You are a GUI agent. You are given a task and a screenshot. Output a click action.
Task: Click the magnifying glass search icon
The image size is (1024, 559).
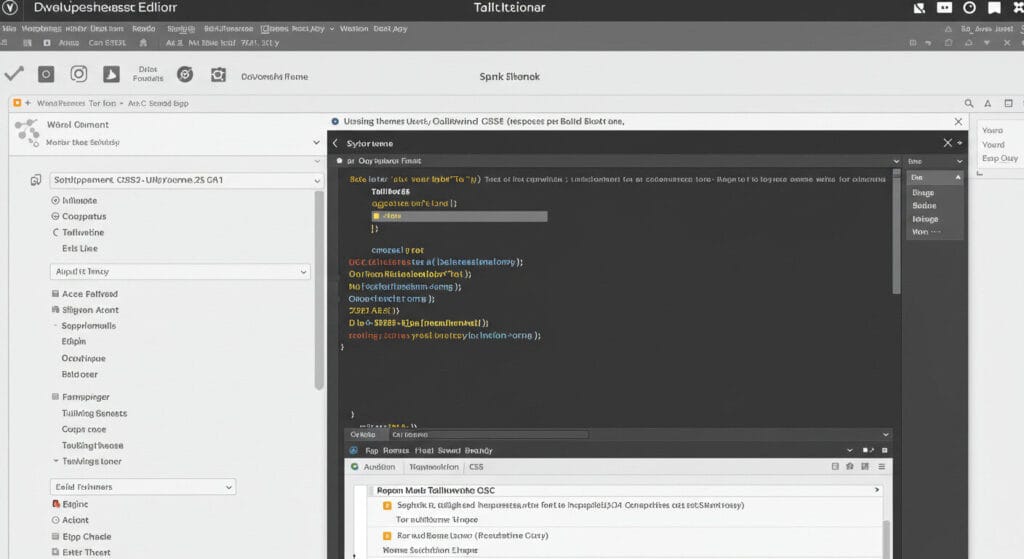pyautogui.click(x=968, y=103)
